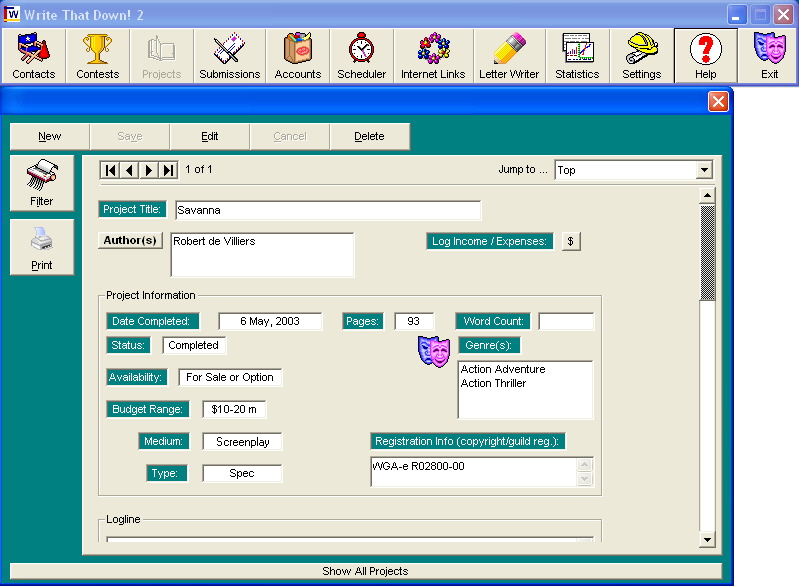Open Help
This screenshot has width=799, height=588.
[x=706, y=56]
